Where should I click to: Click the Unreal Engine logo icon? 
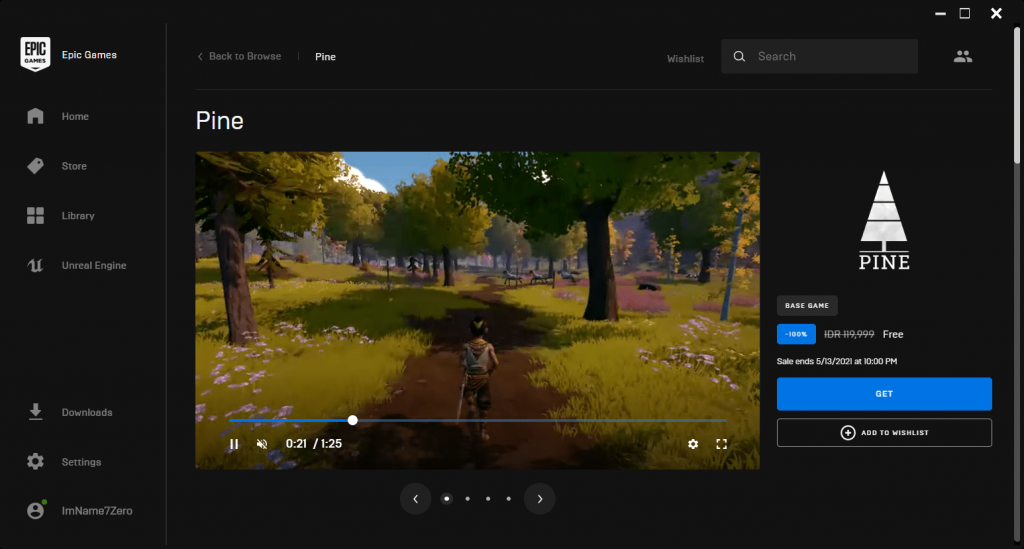pos(35,265)
